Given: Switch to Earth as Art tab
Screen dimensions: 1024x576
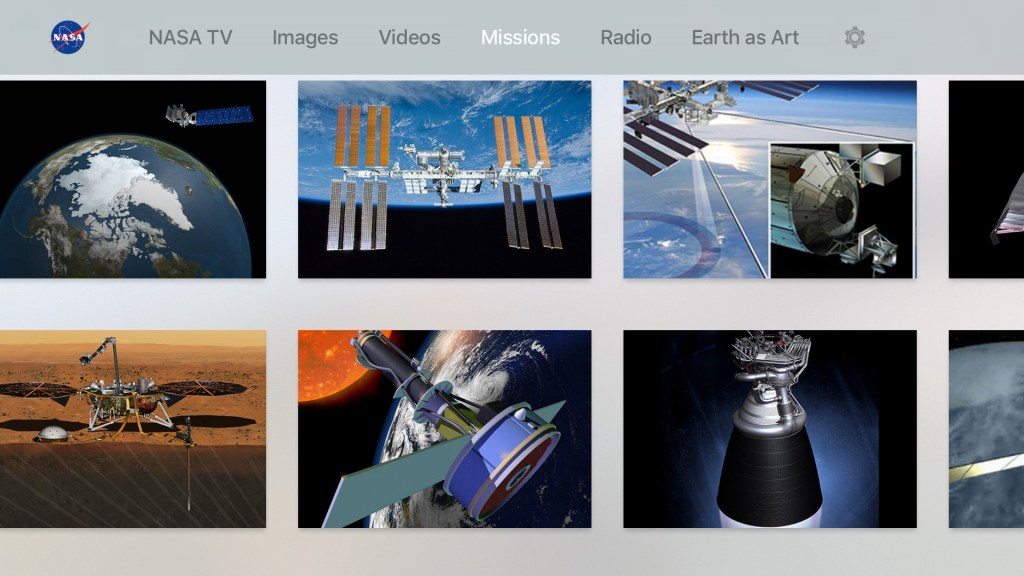Looking at the screenshot, I should click(x=745, y=38).
